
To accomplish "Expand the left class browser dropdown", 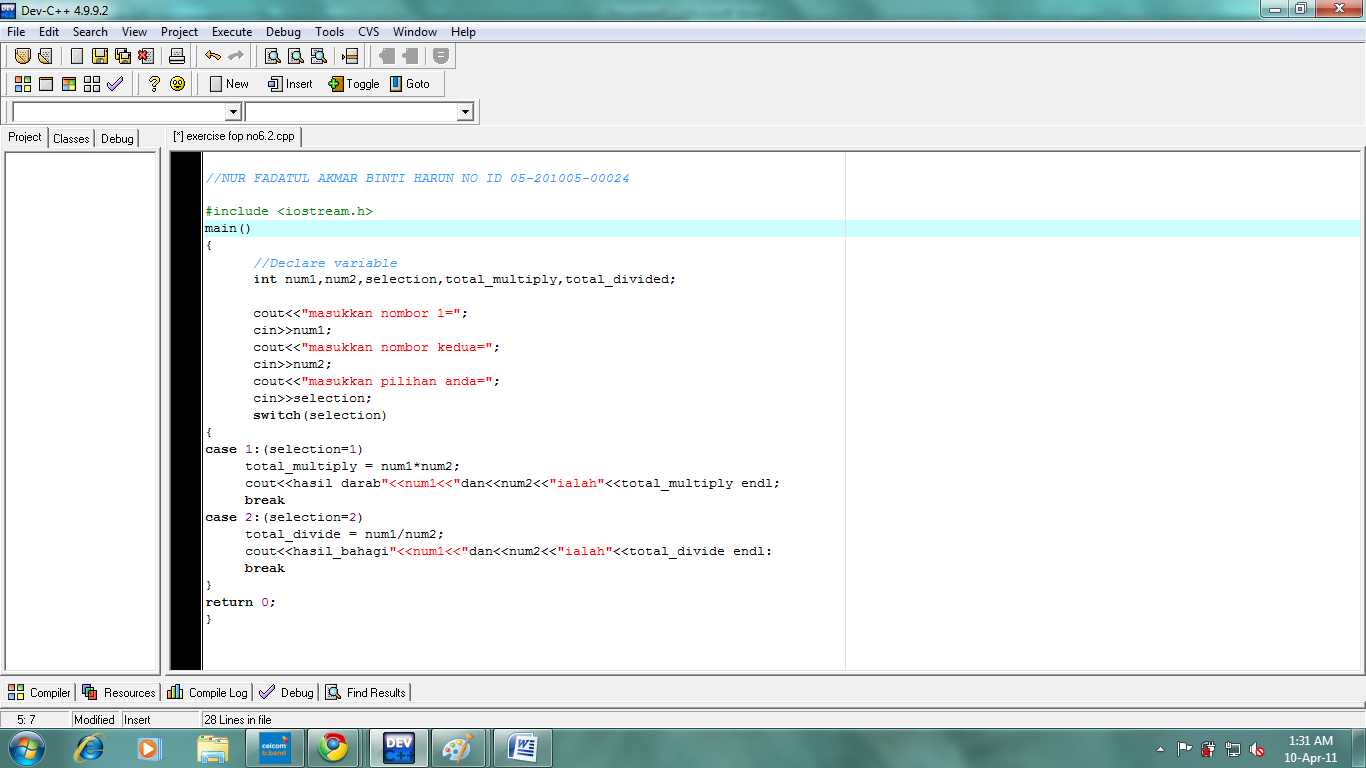I will pos(234,112).
